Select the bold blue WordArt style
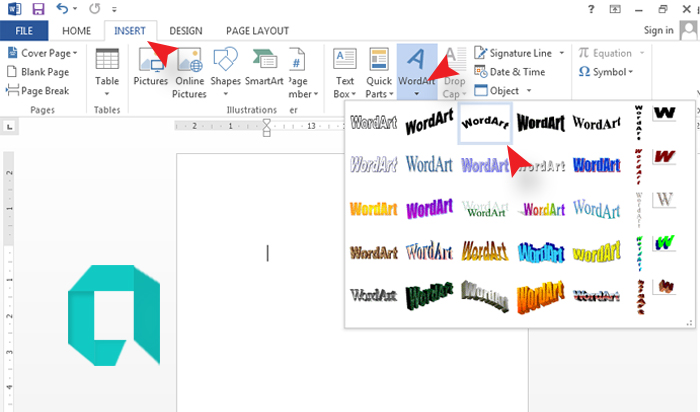Screen dimensions: 700x412 [x=596, y=165]
